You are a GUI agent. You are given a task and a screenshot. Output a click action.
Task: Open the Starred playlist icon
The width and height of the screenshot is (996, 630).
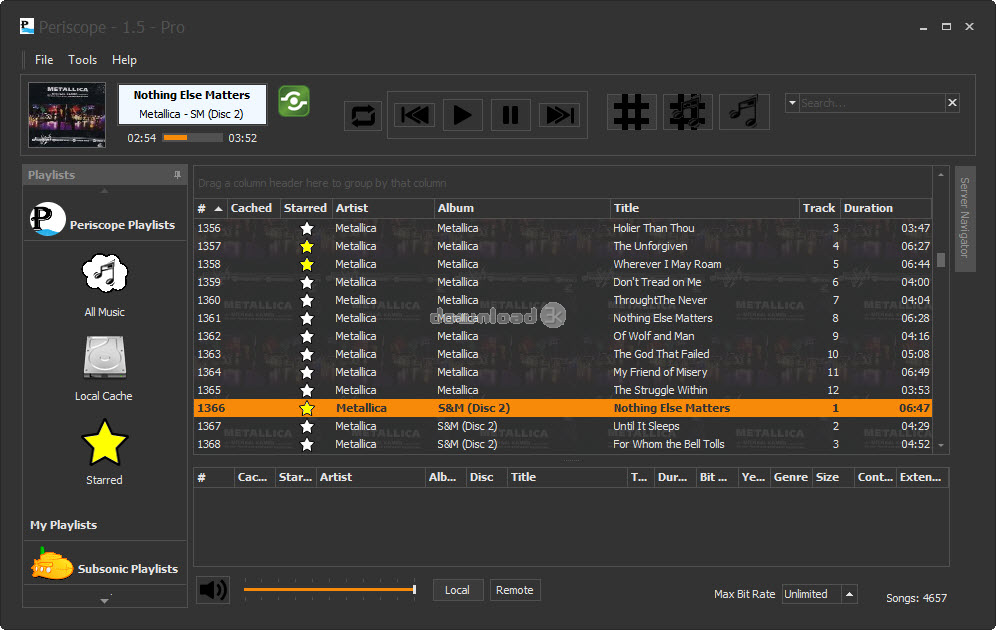105,443
